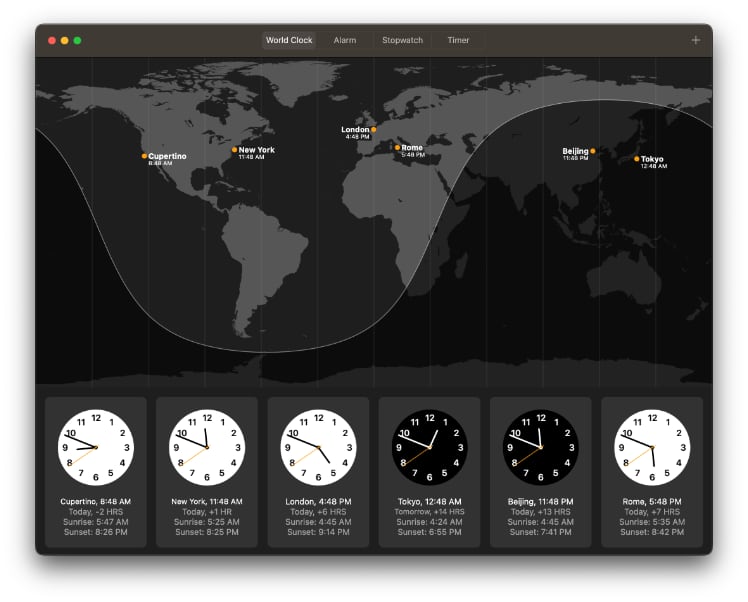Screen dimensions: 748x602
Task: Click the New York clock tile
Action: click(207, 472)
